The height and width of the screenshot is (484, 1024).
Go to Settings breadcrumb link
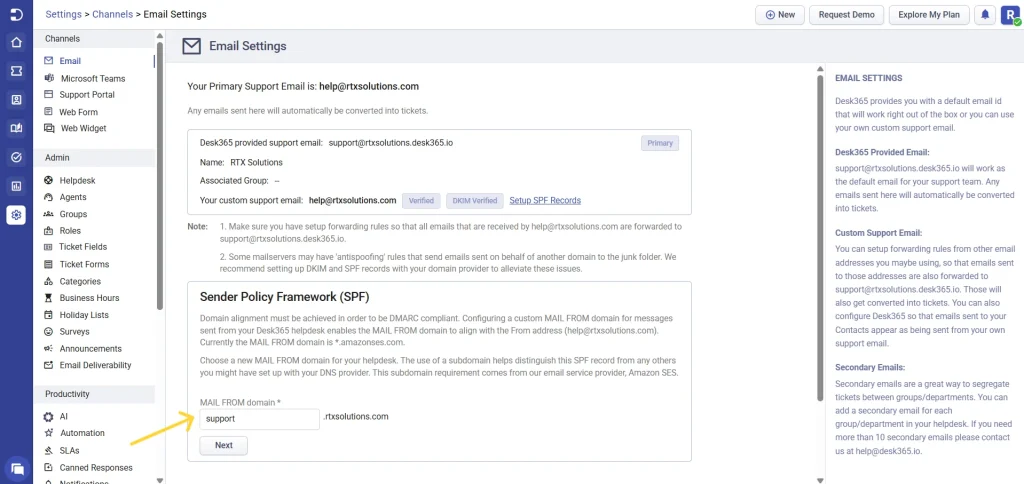pos(63,14)
